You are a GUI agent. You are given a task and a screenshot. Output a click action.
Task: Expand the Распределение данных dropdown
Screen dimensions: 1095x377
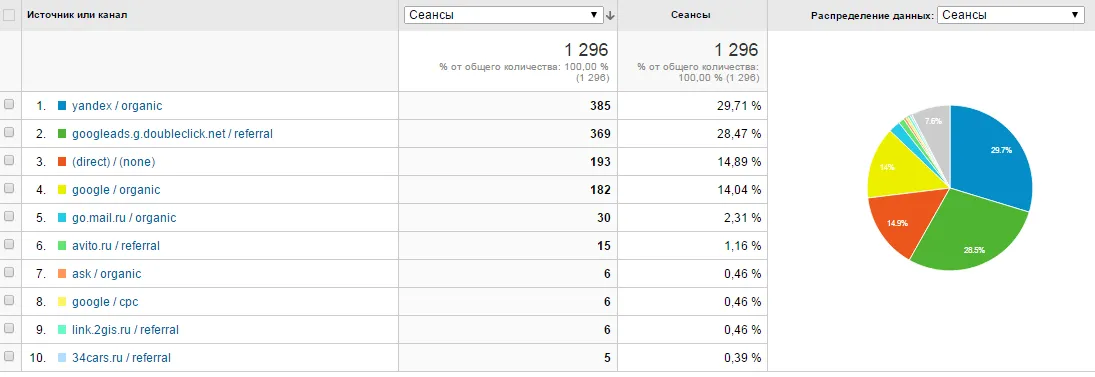click(1011, 15)
